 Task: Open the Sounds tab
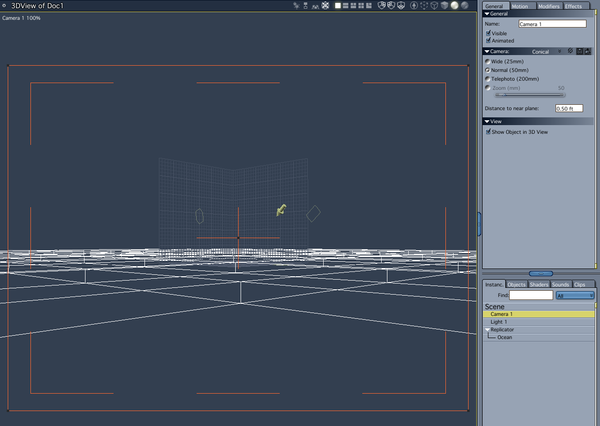pos(561,284)
